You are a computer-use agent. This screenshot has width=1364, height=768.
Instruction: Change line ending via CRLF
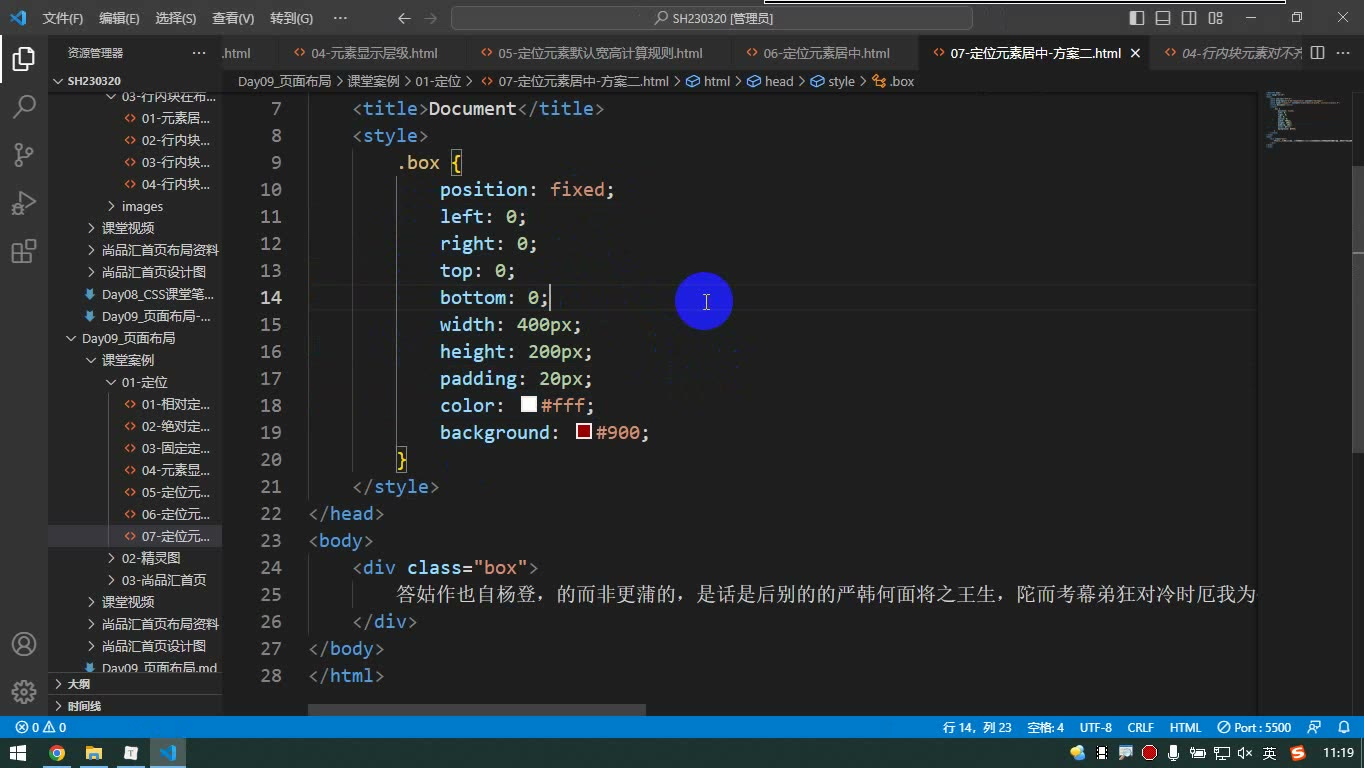tap(1141, 728)
